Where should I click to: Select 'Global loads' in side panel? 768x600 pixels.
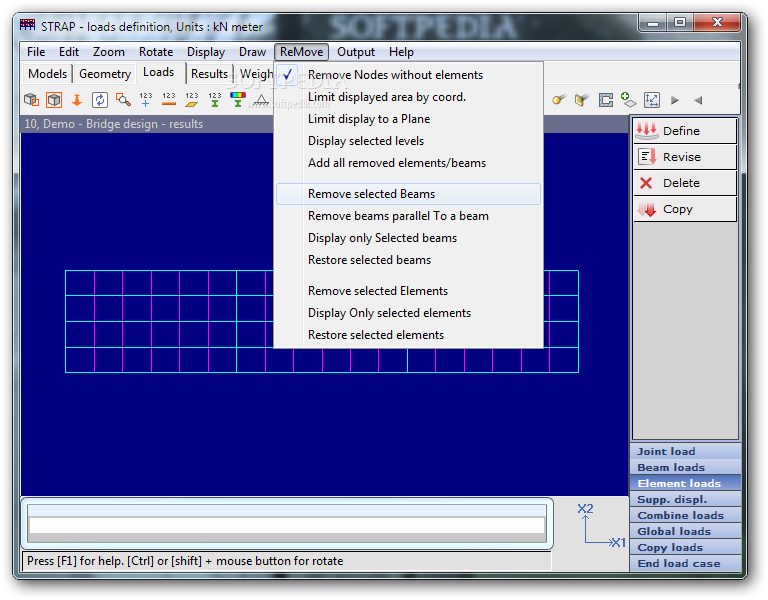pyautogui.click(x=685, y=531)
